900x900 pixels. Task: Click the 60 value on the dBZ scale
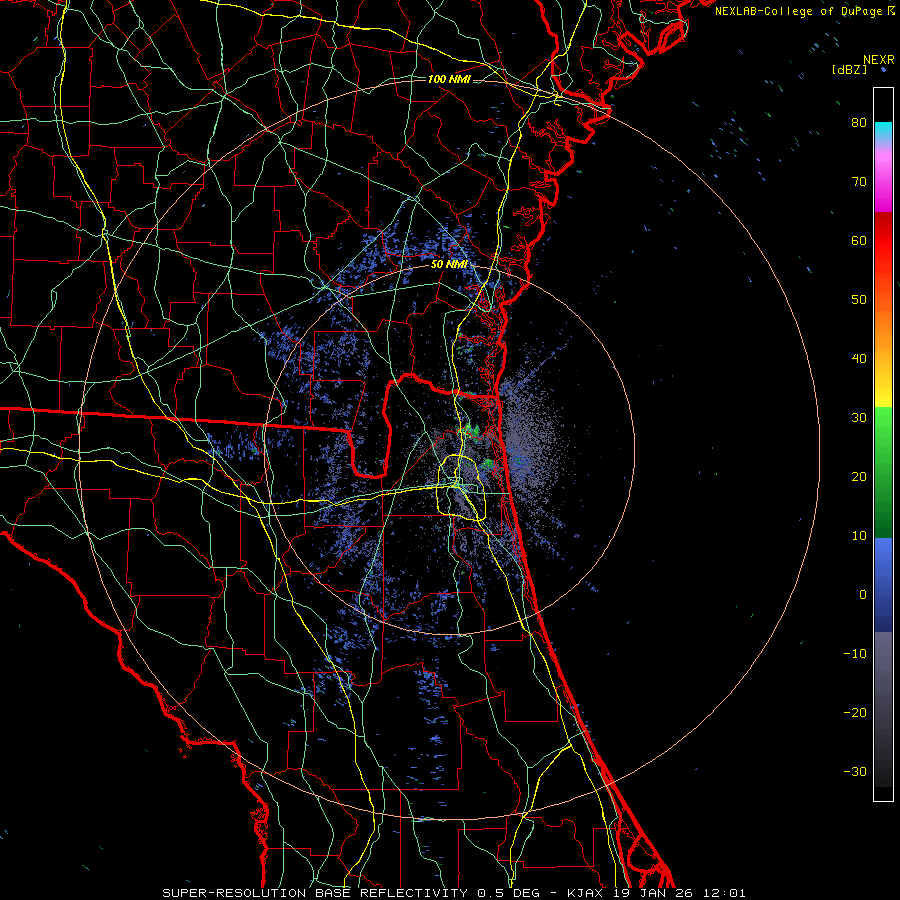pos(859,240)
